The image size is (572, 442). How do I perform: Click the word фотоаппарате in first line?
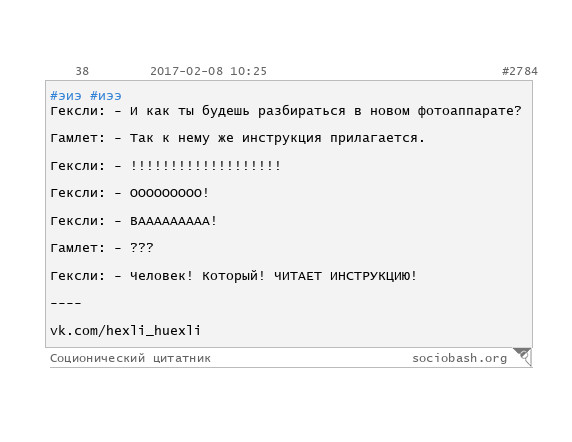469,111
